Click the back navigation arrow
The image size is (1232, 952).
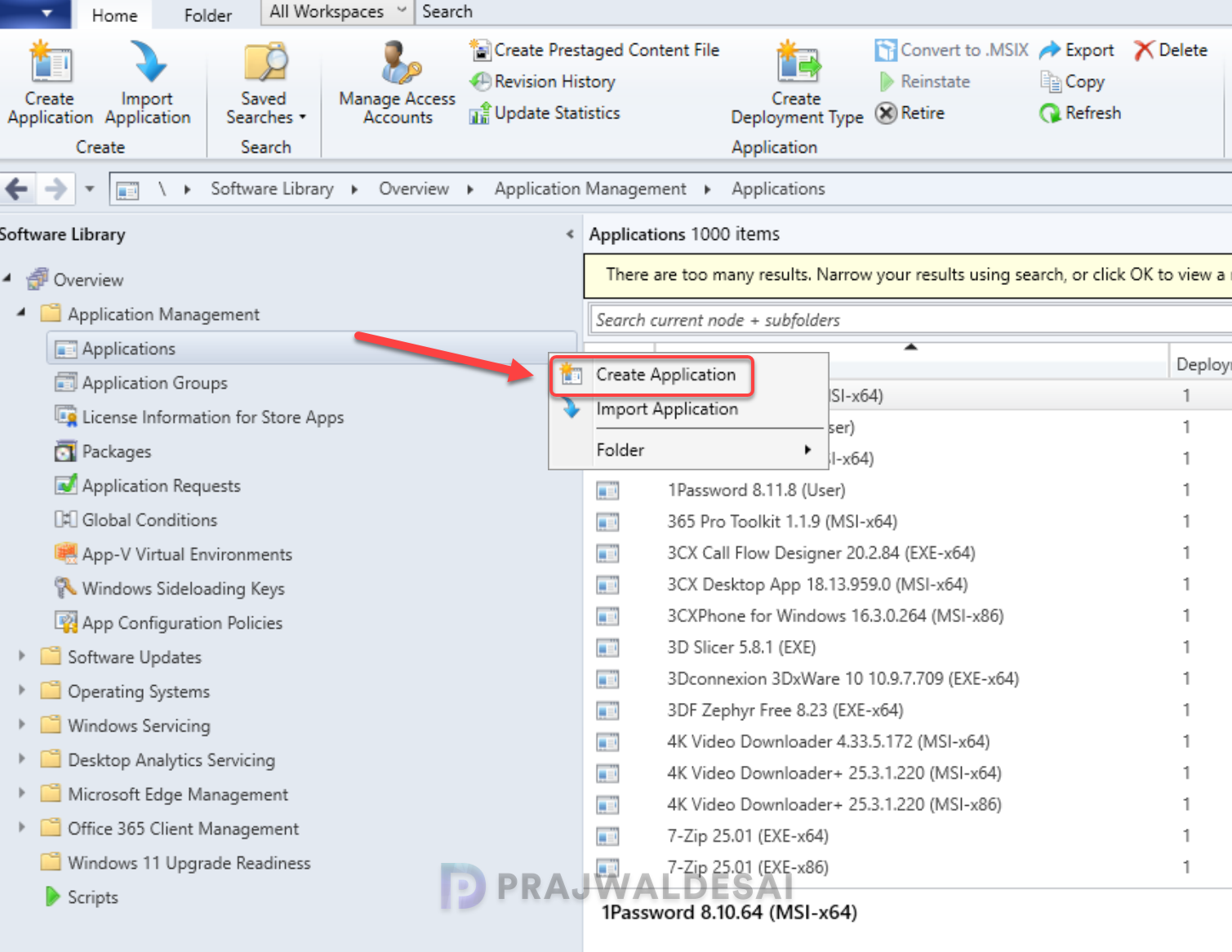pyautogui.click(x=17, y=189)
